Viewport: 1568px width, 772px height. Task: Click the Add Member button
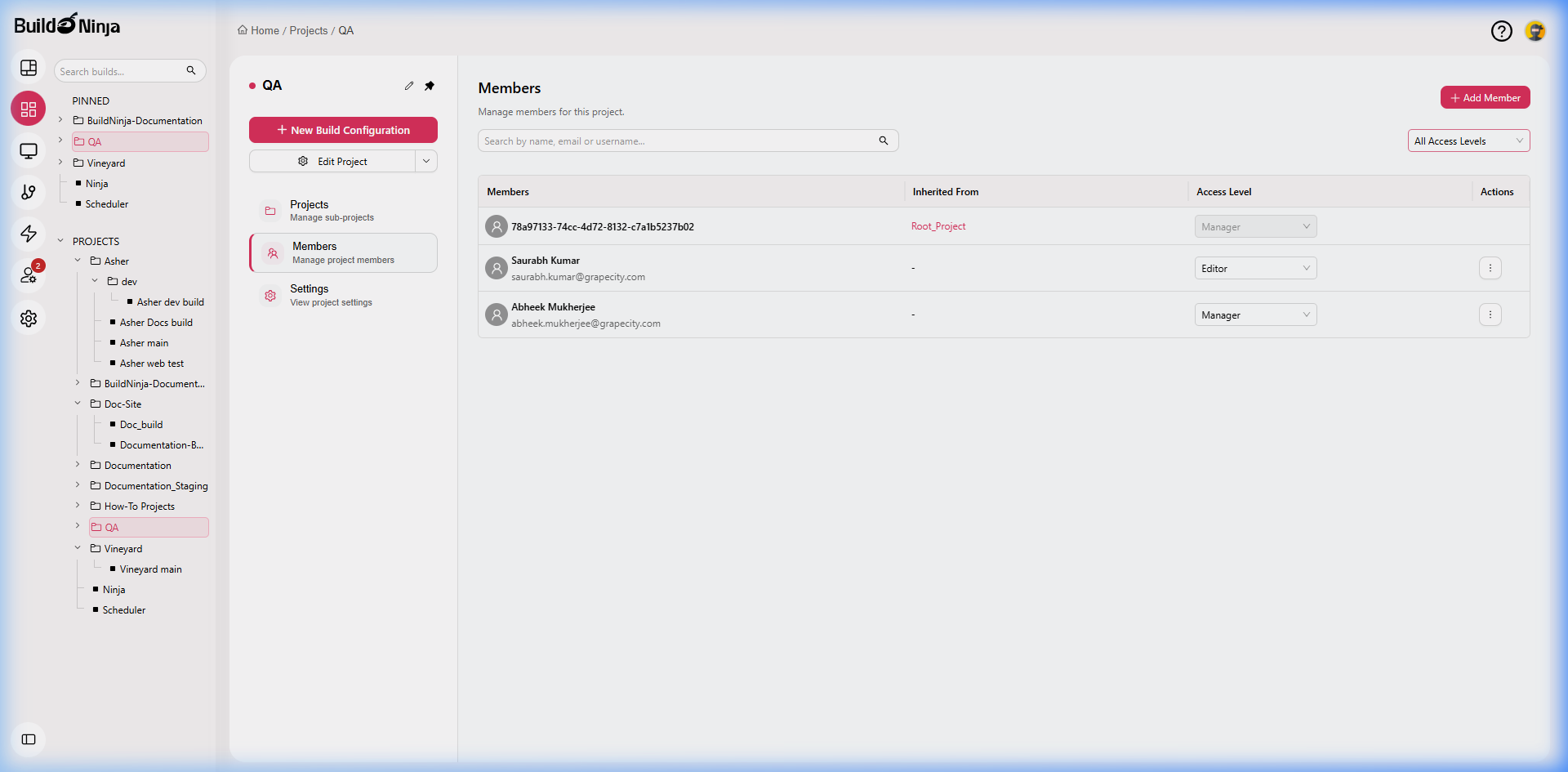click(x=1485, y=97)
